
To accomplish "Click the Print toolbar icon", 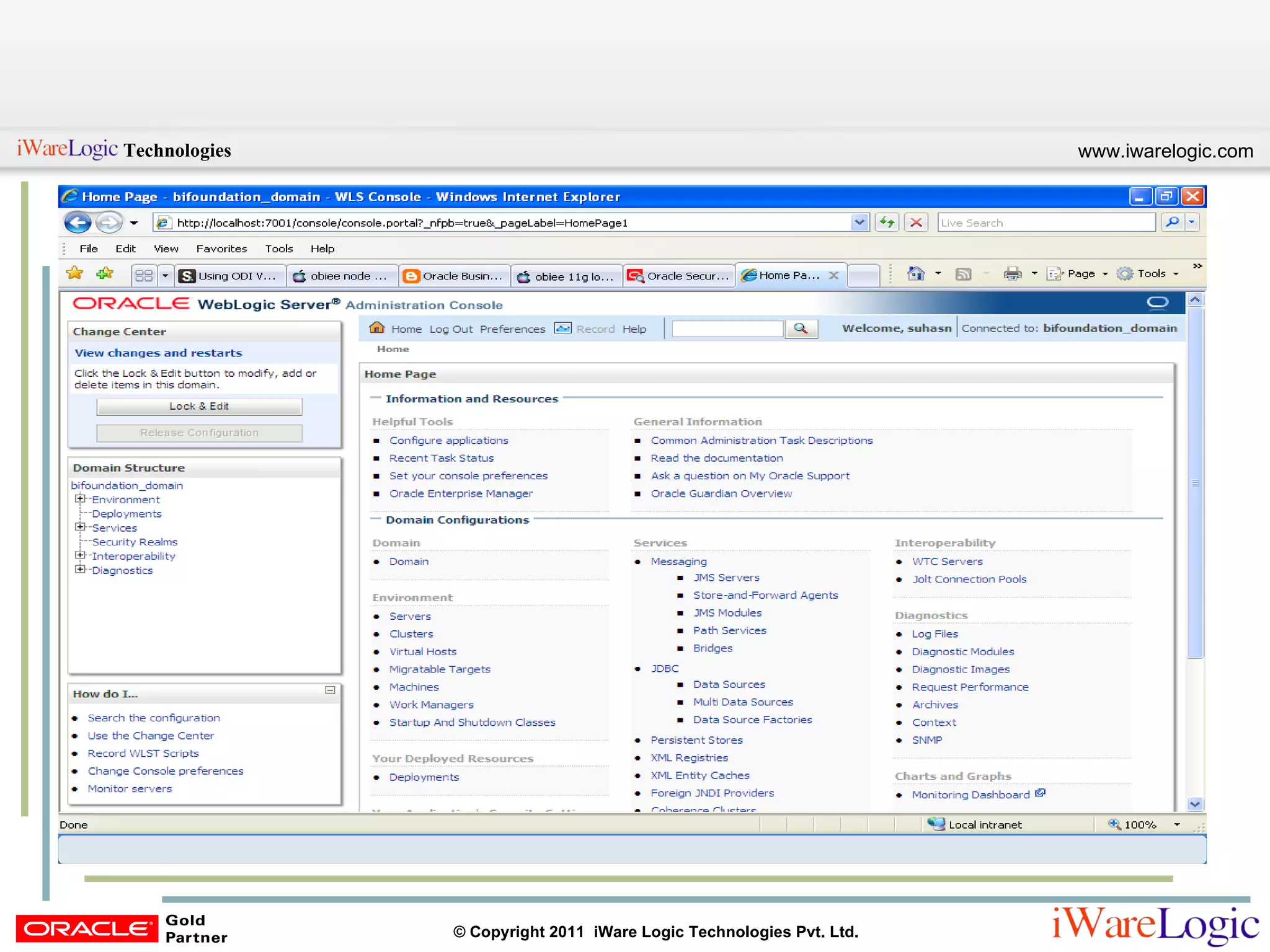I will (x=1012, y=274).
